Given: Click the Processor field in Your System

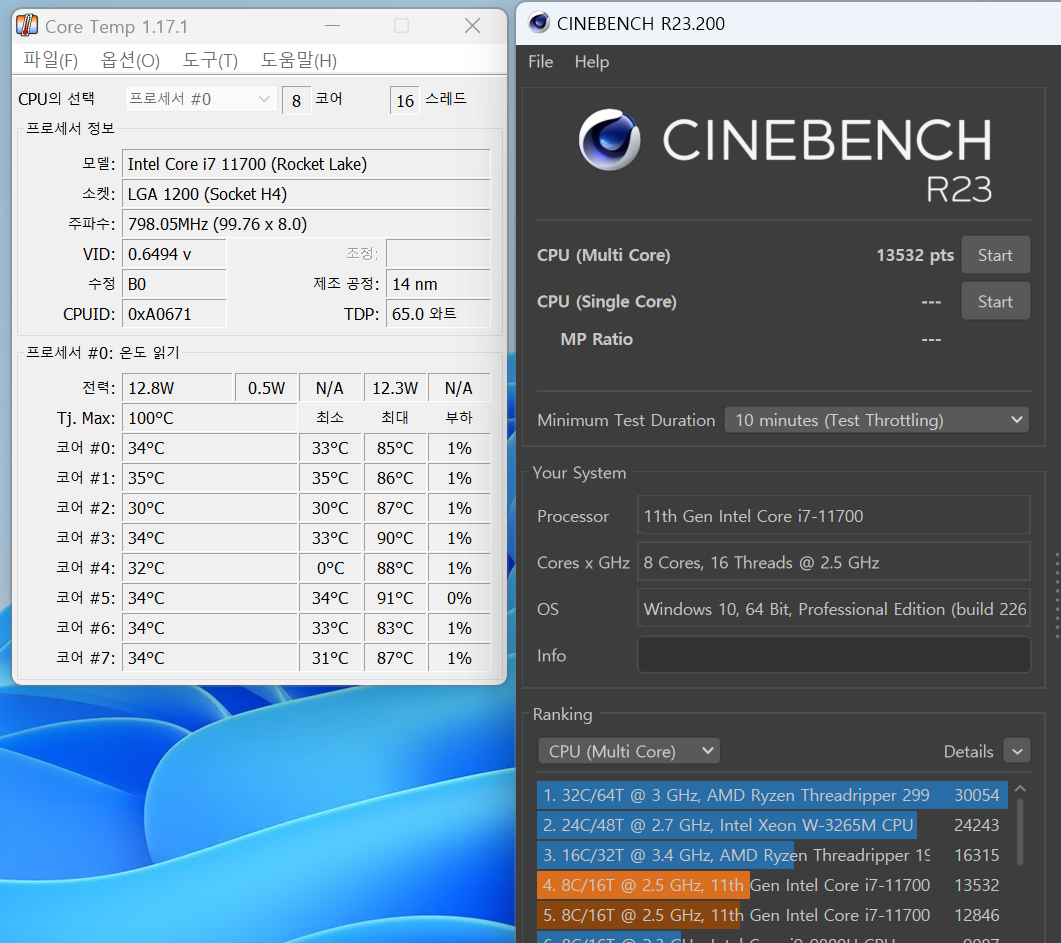Looking at the screenshot, I should click(834, 516).
